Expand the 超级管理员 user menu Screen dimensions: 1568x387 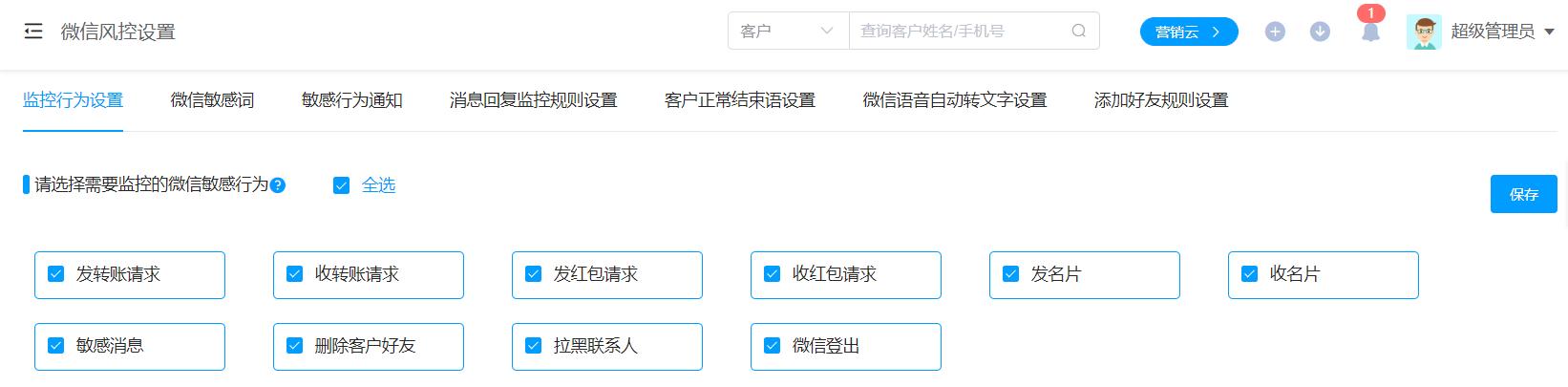point(1502,32)
